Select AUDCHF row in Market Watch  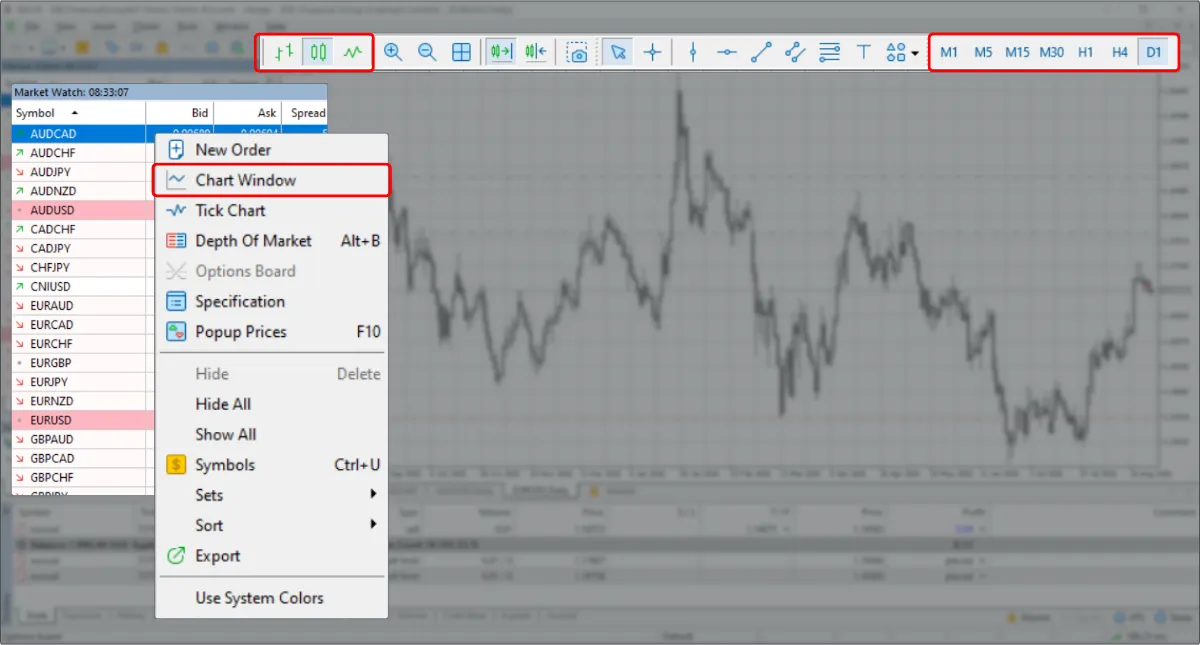[83, 153]
